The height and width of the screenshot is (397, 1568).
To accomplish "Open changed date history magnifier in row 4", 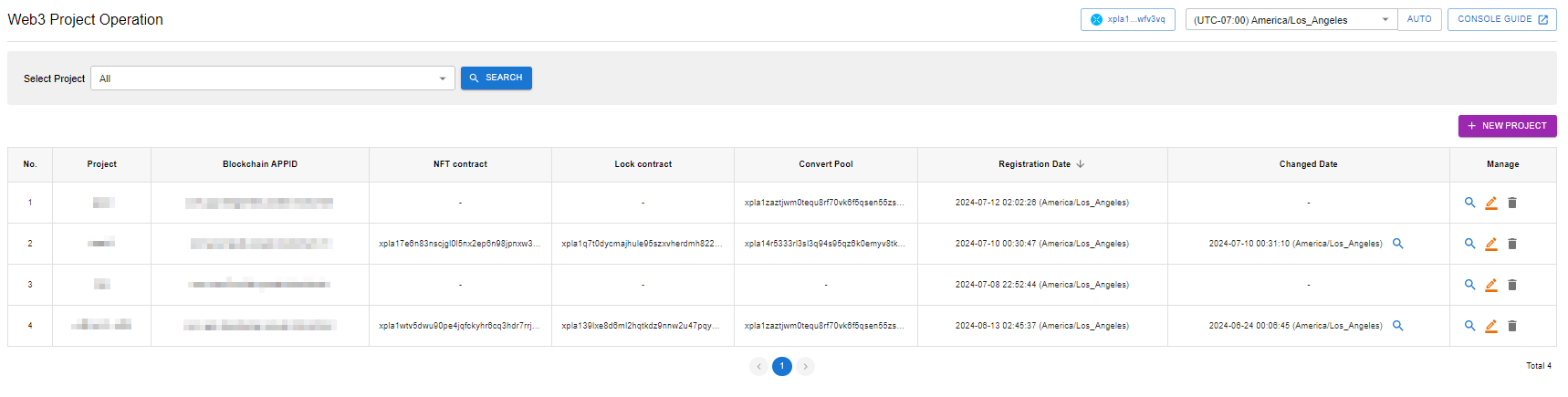I will coord(1397,326).
